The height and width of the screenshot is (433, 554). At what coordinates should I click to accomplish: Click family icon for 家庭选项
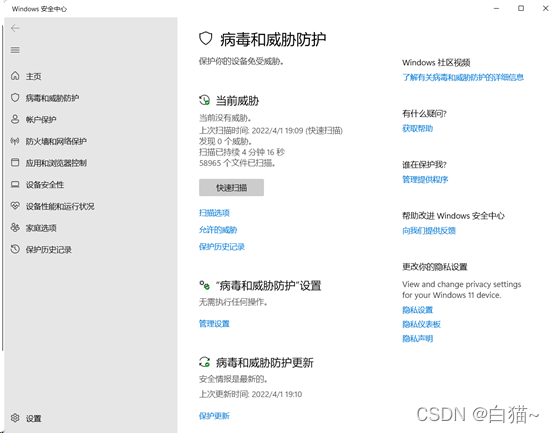coord(15,227)
